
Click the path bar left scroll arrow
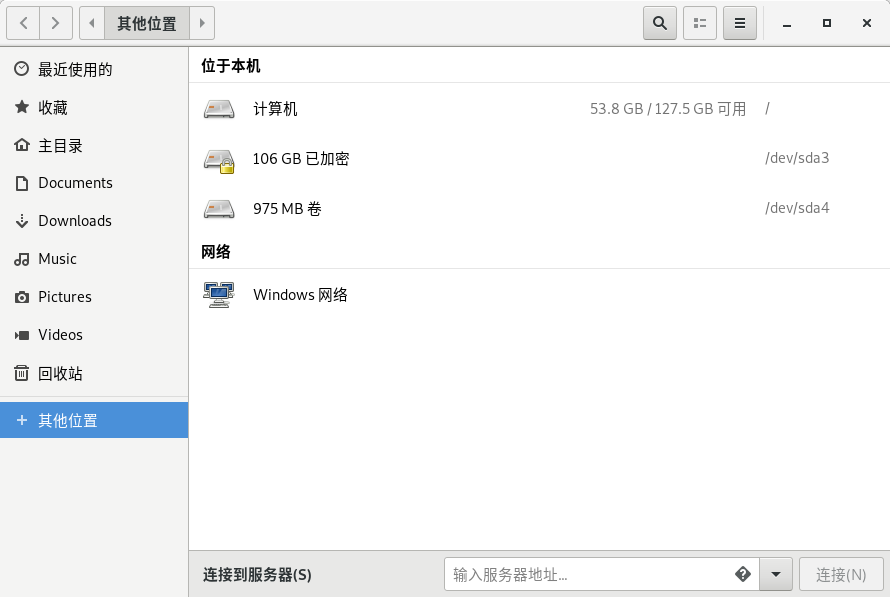pyautogui.click(x=92, y=23)
